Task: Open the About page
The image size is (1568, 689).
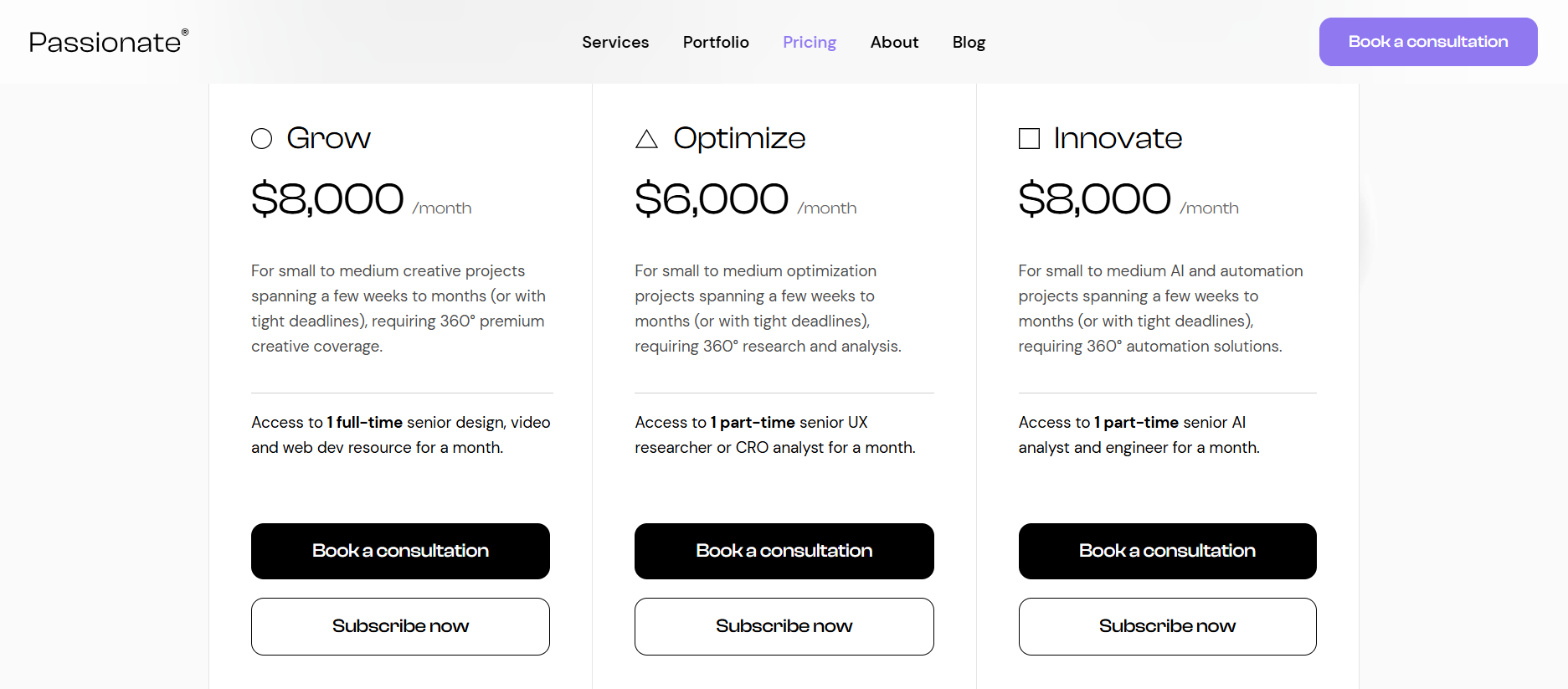Action: coord(894,42)
